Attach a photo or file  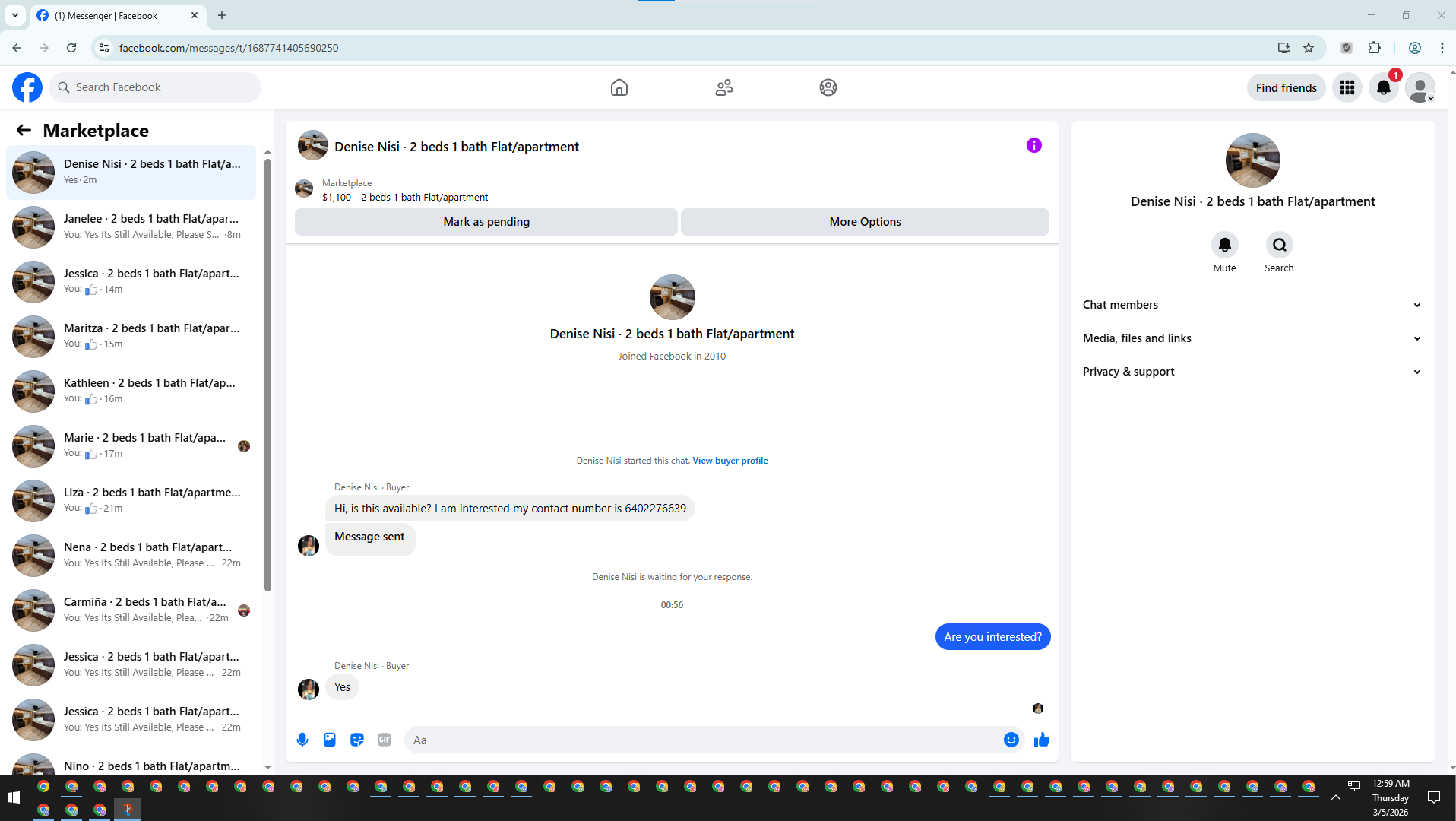coord(330,740)
